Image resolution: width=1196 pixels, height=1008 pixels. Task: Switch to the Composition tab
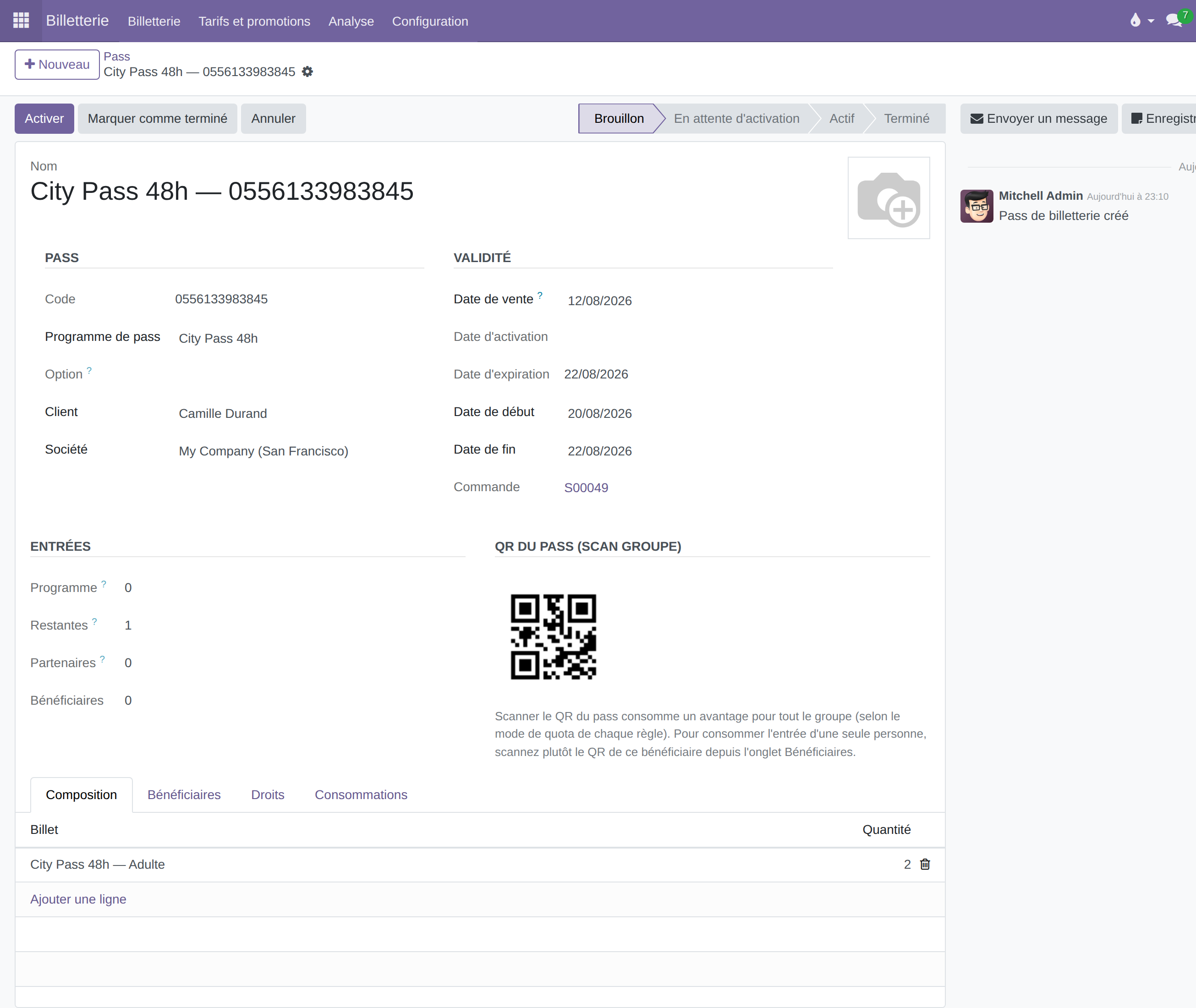(x=81, y=795)
